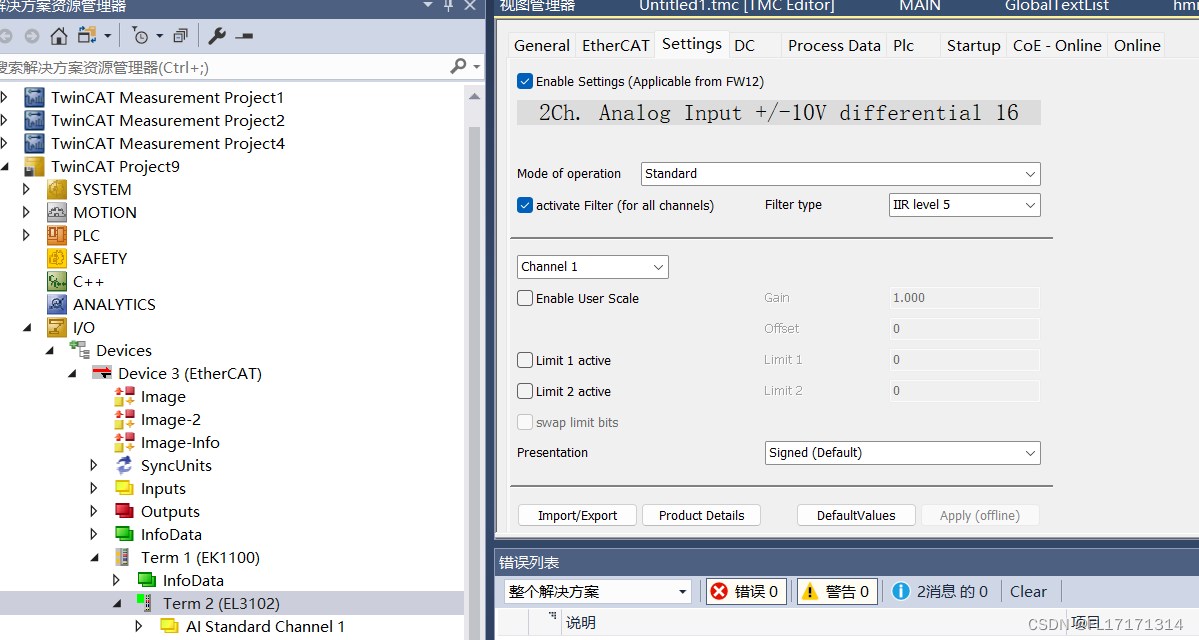Screen dimensions: 1199x640
Task: Expand the SYSTEM tree node
Action: coord(27,190)
